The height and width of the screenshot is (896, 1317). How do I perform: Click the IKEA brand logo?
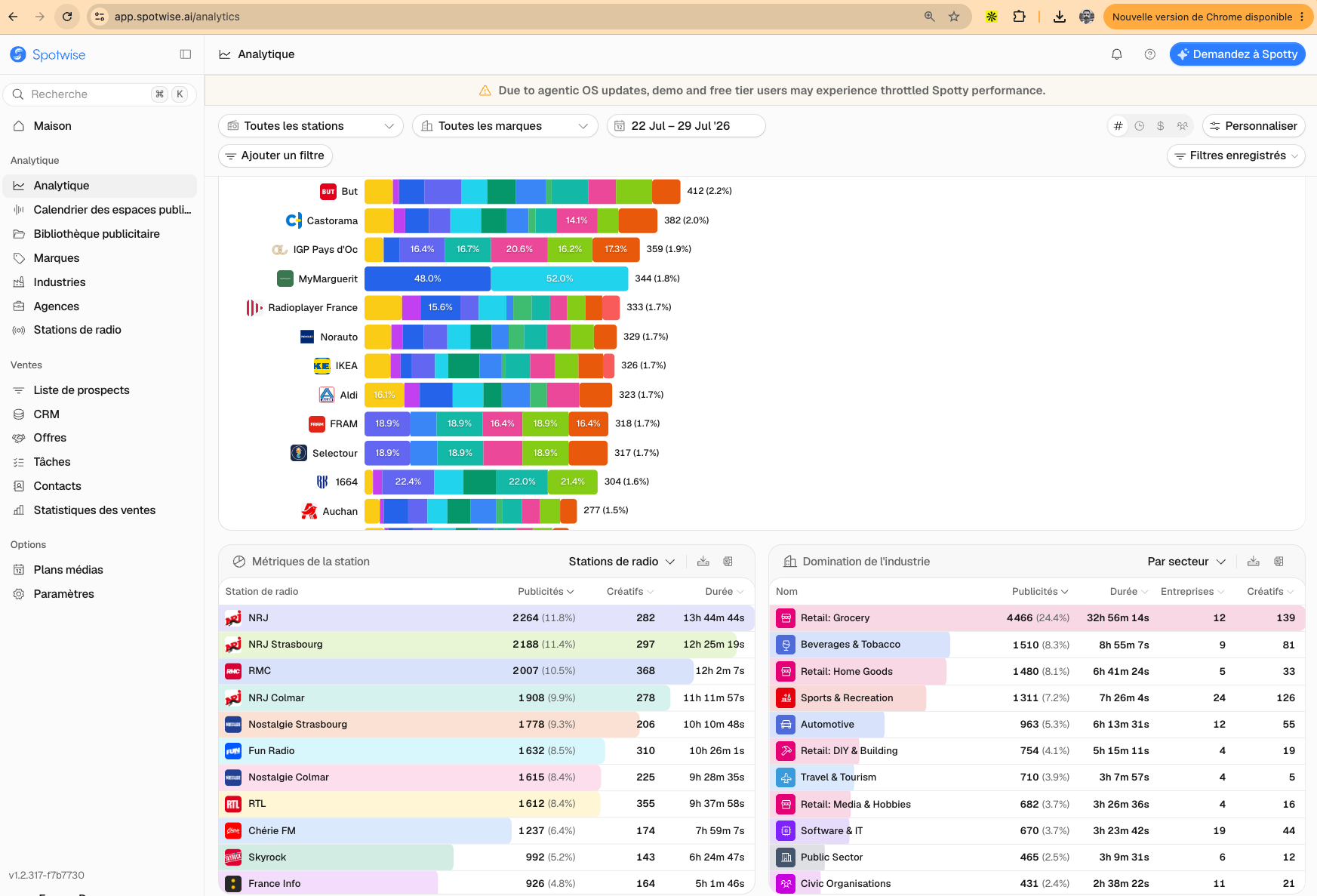322,366
